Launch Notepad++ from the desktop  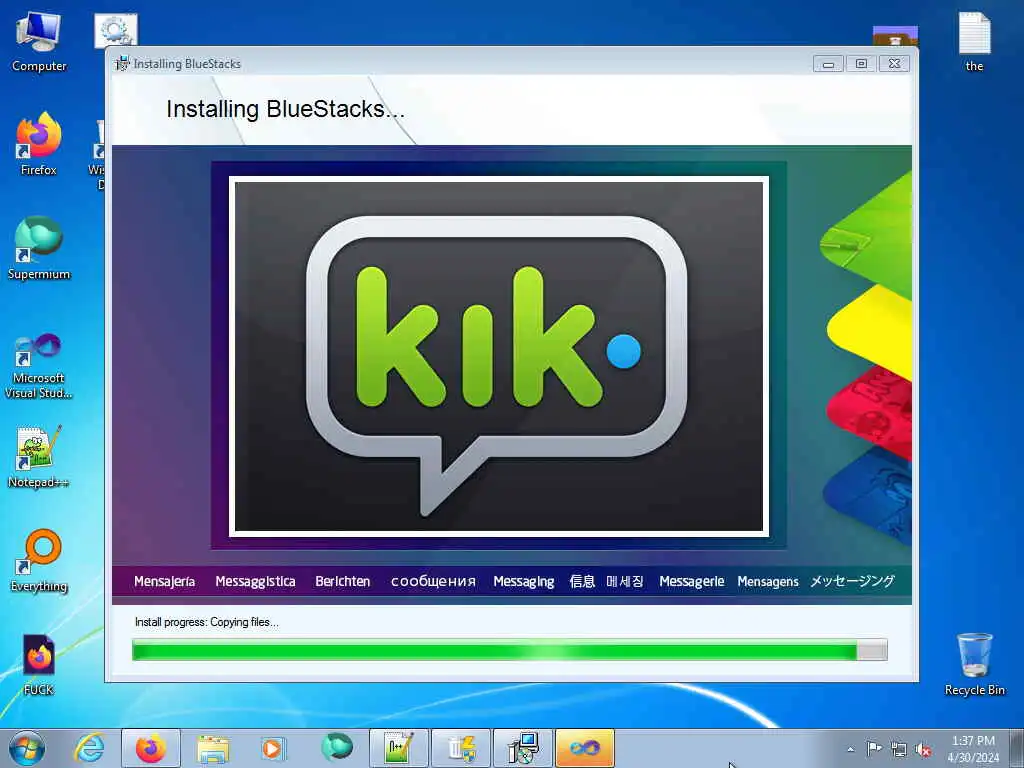pyautogui.click(x=39, y=456)
